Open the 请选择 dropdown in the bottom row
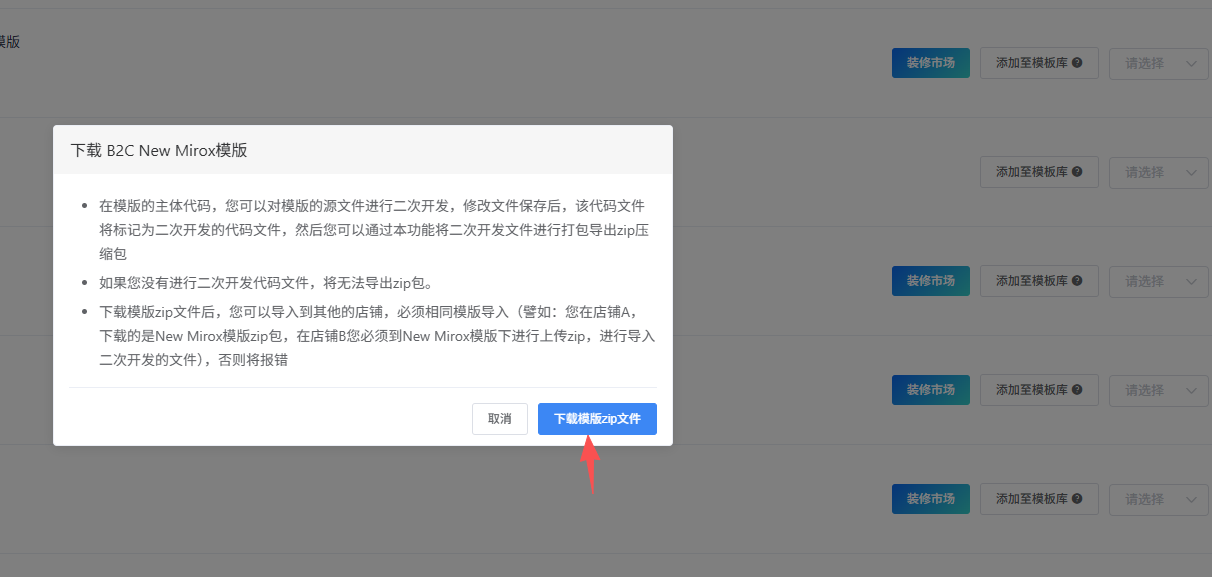This screenshot has width=1212, height=577. [1159, 499]
